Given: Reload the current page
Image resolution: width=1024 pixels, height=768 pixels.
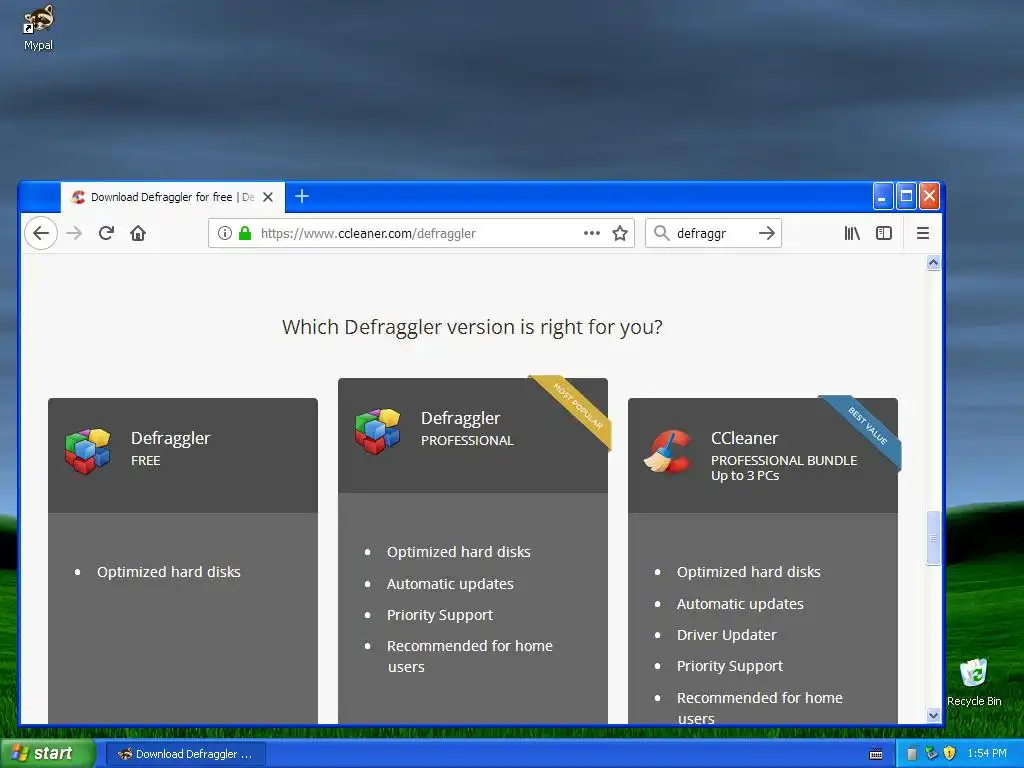Looking at the screenshot, I should coord(106,233).
